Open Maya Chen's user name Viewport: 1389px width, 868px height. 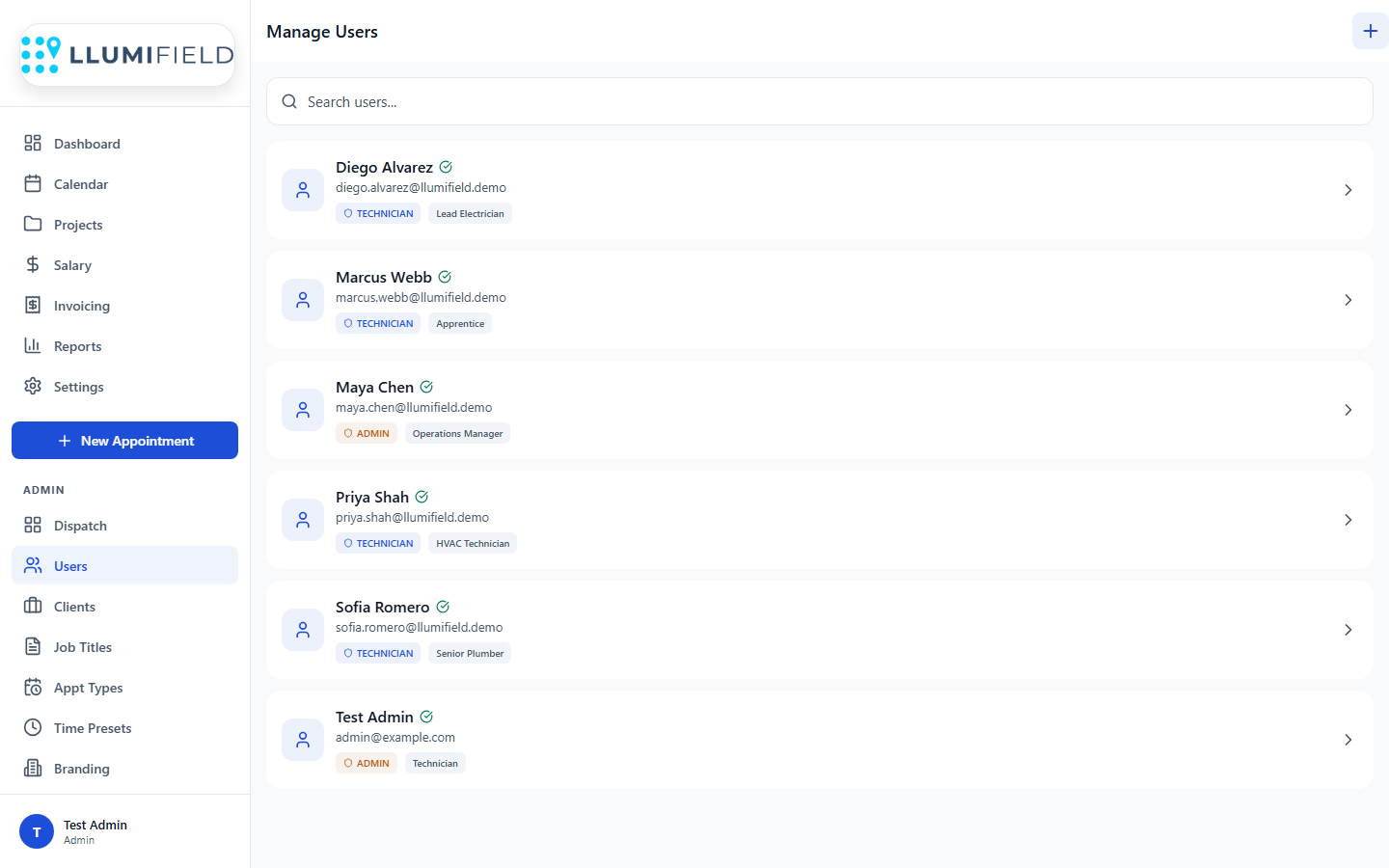pos(374,388)
